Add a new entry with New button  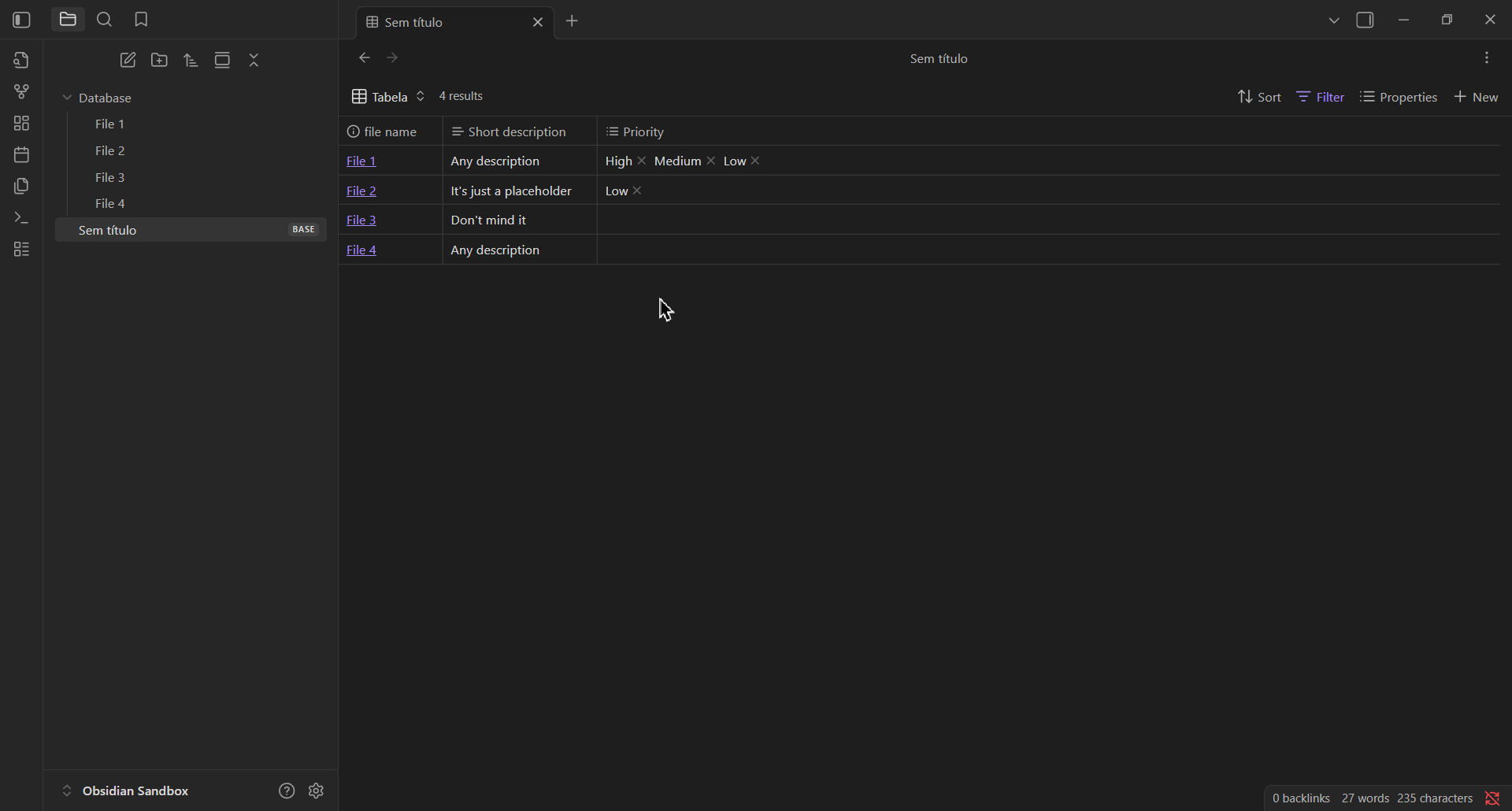pyautogui.click(x=1477, y=96)
